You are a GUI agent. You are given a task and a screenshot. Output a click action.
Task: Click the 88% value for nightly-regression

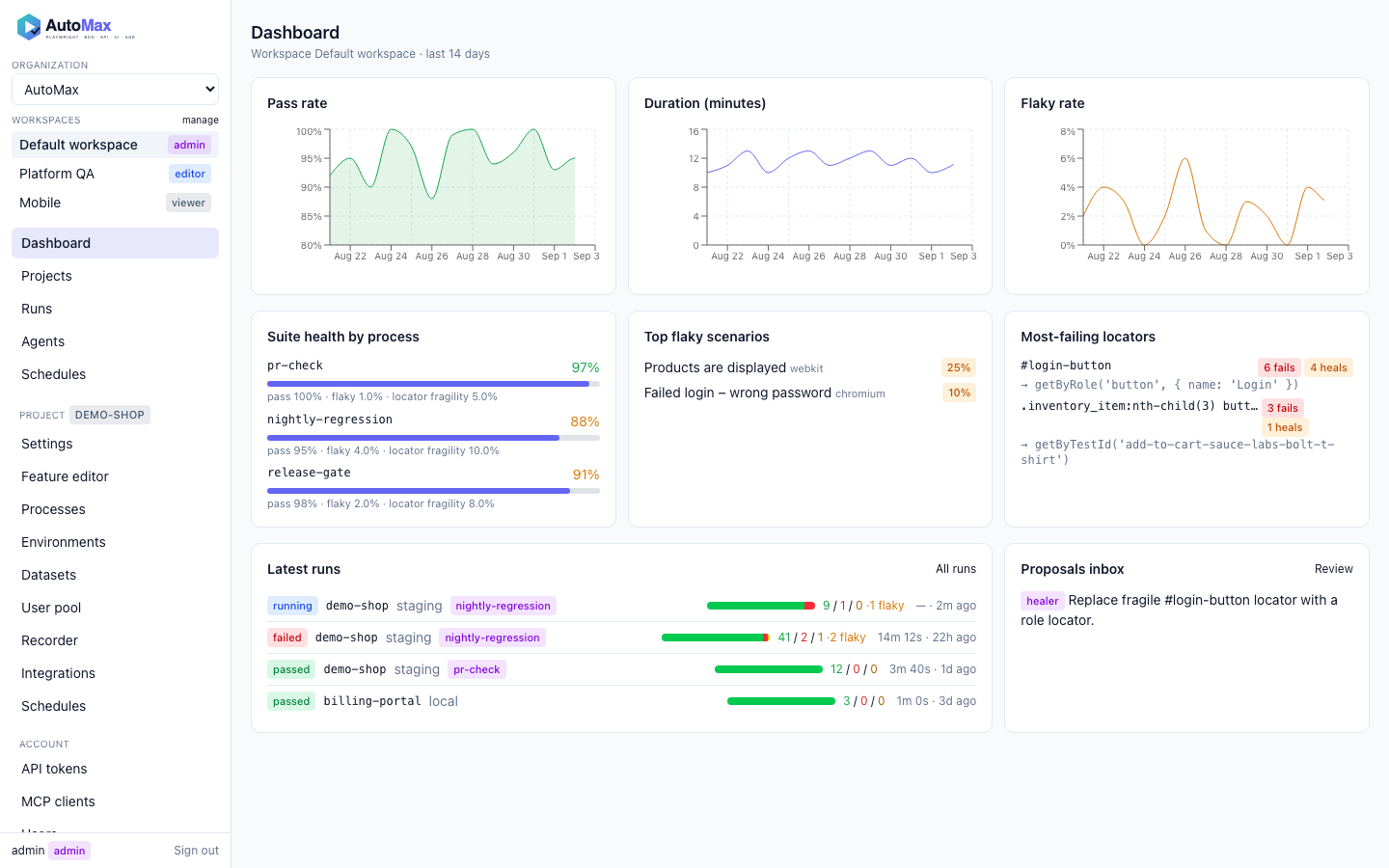pyautogui.click(x=586, y=421)
